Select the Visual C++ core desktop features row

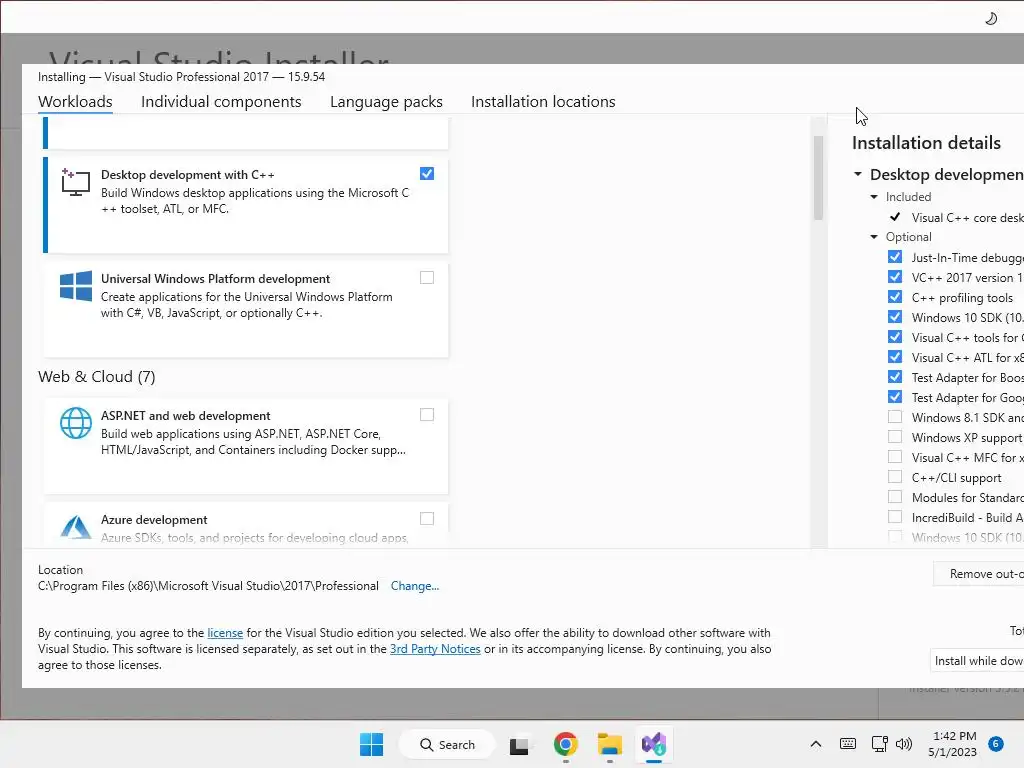(957, 217)
